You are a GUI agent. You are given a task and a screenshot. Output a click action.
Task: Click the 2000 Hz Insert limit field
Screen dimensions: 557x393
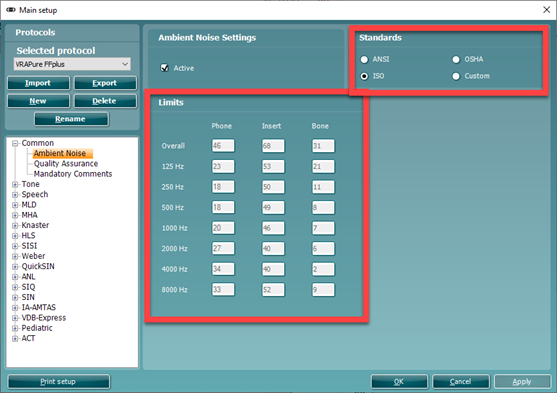pos(273,248)
